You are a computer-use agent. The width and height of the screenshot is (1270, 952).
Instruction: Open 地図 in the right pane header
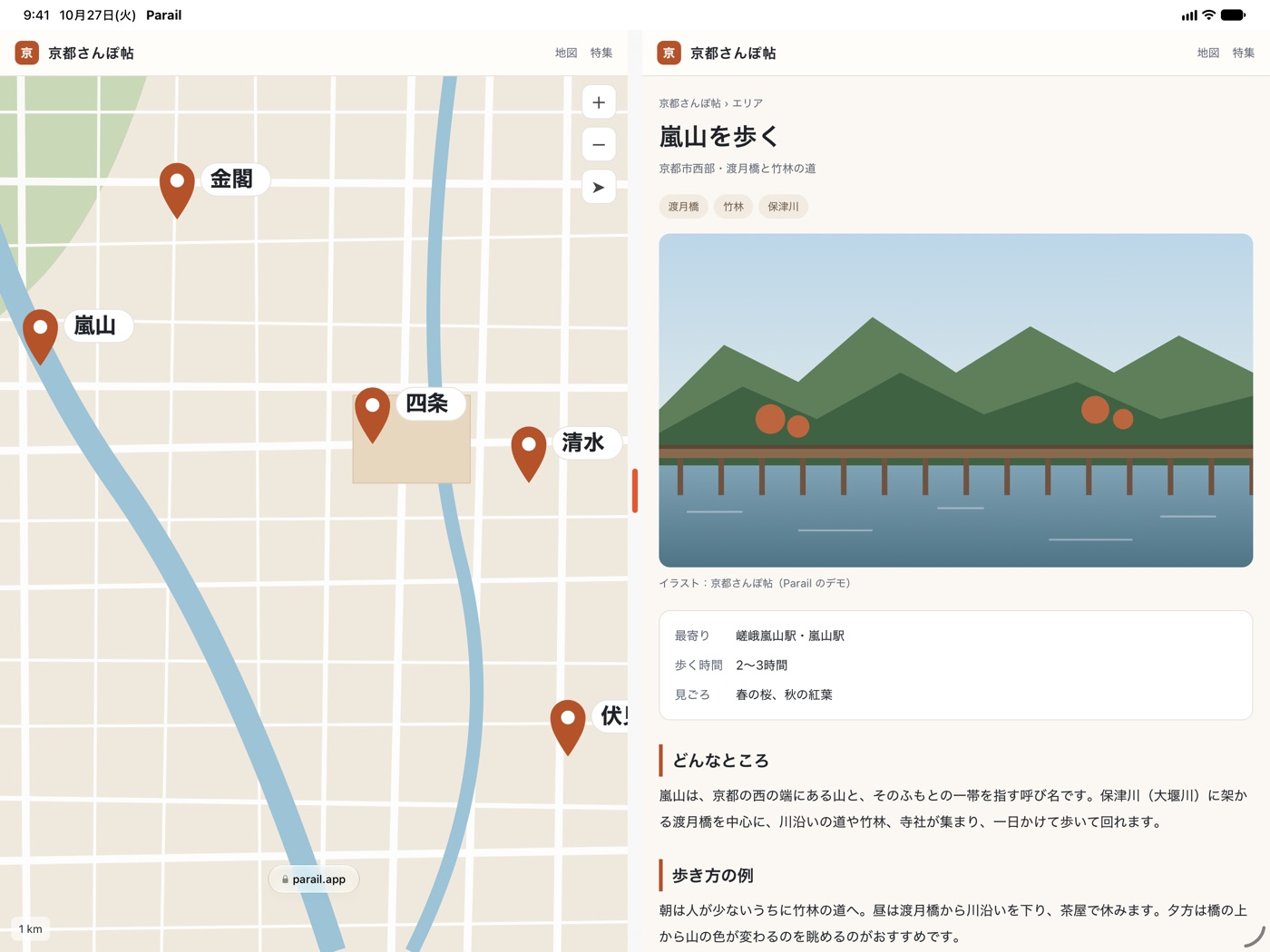pyautogui.click(x=1208, y=53)
